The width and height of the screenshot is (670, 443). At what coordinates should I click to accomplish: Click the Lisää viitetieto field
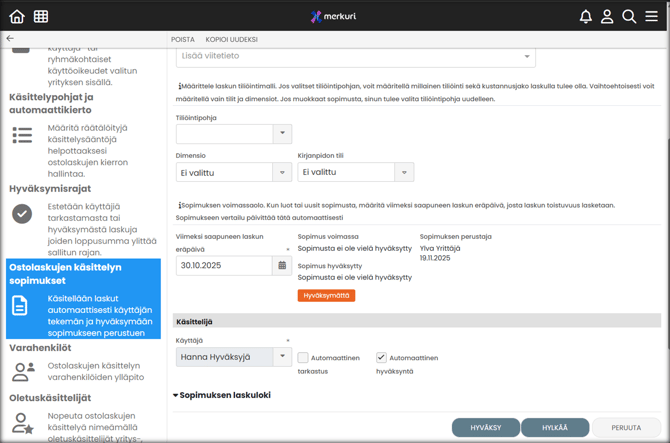coord(355,56)
